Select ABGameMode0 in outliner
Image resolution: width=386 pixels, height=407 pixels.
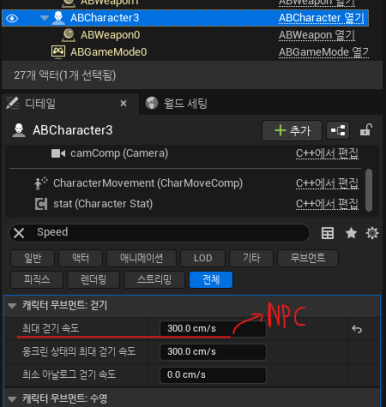[109, 52]
